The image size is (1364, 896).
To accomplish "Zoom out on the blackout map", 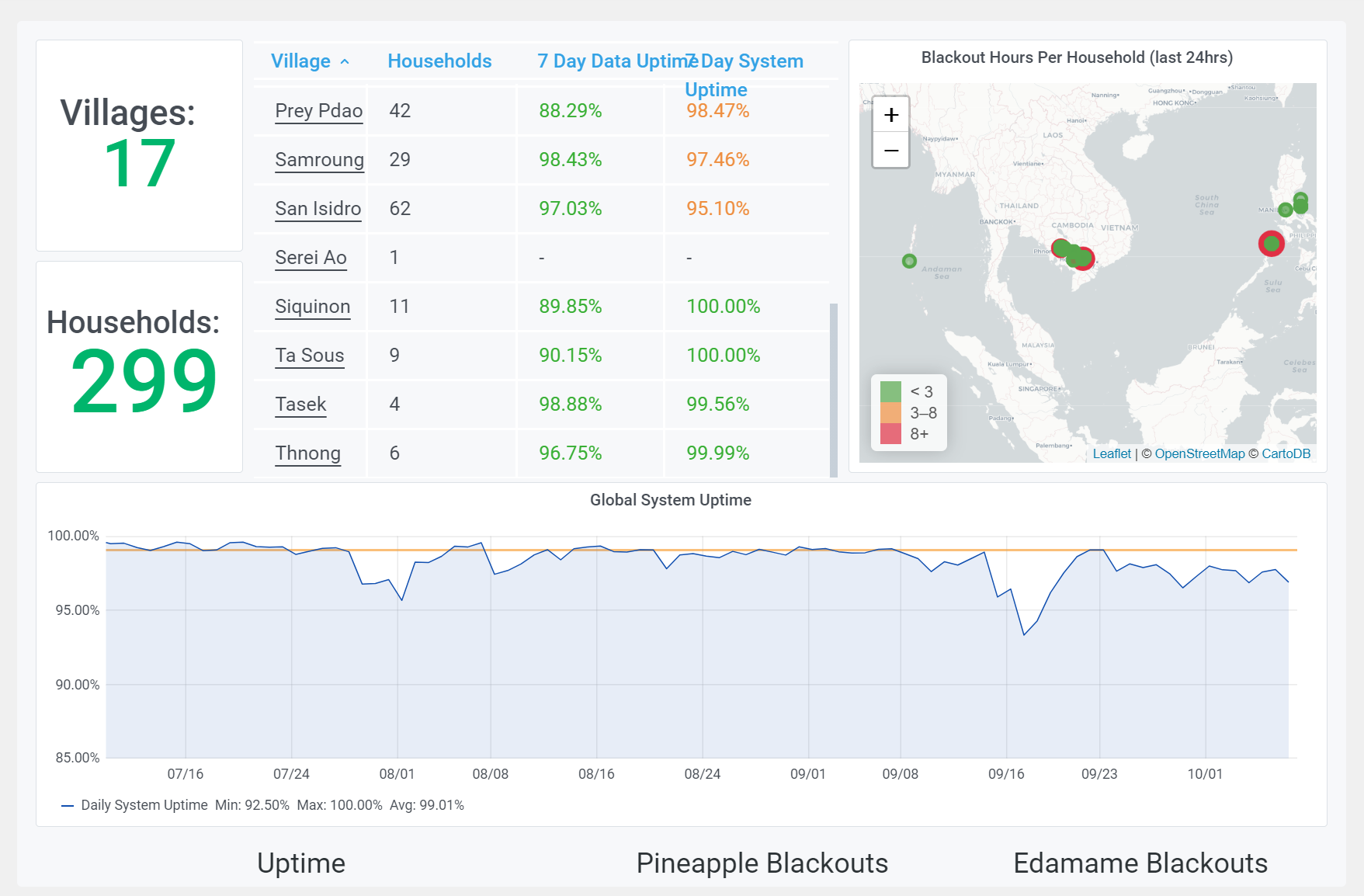I will 891,150.
